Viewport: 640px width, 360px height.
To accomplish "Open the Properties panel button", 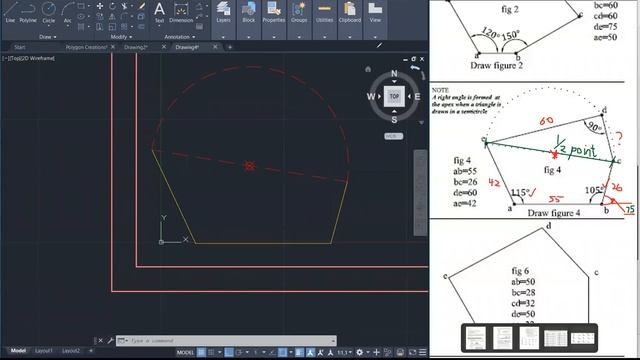I will click(x=273, y=12).
